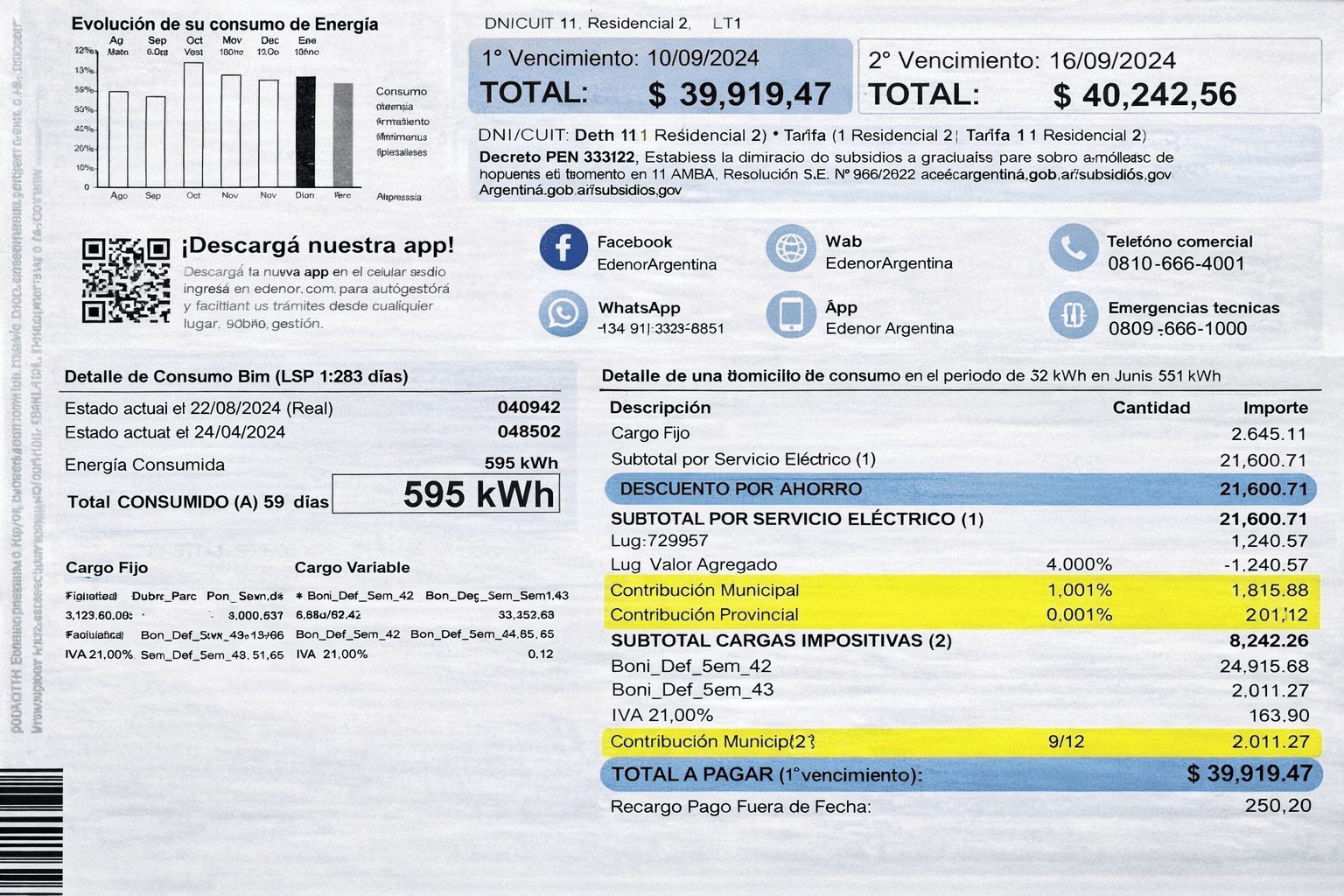Click the 595 kWh total consumption box
1344x896 pixels.
tap(445, 494)
